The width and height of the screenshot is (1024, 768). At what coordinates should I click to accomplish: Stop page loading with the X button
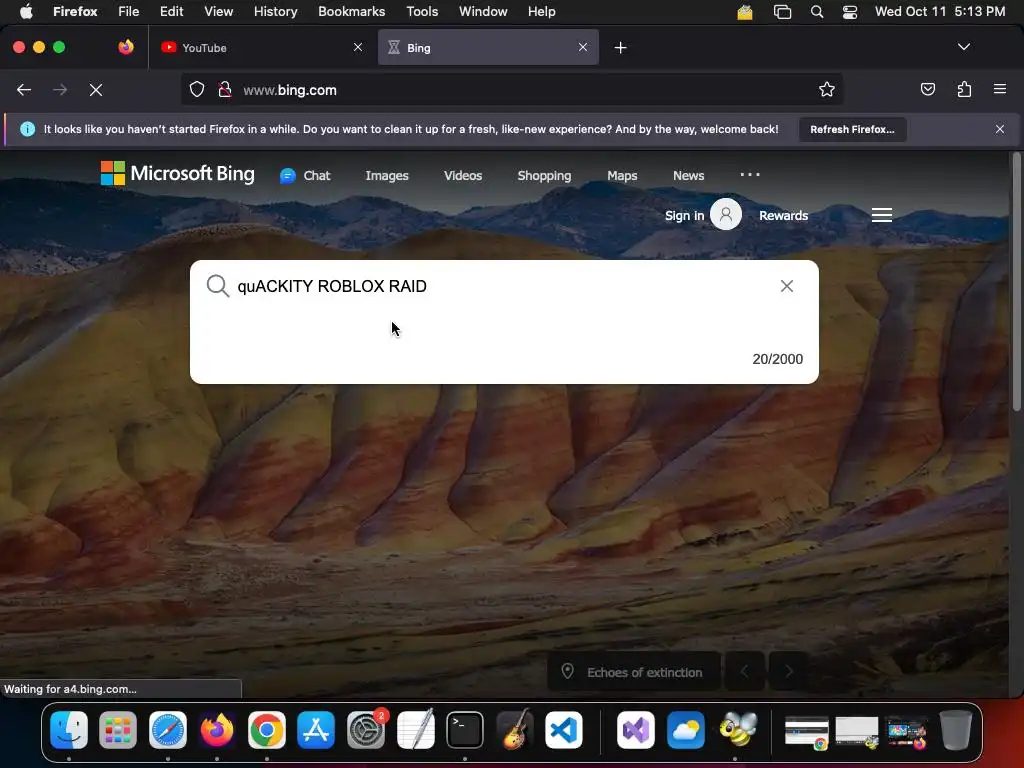click(x=96, y=90)
